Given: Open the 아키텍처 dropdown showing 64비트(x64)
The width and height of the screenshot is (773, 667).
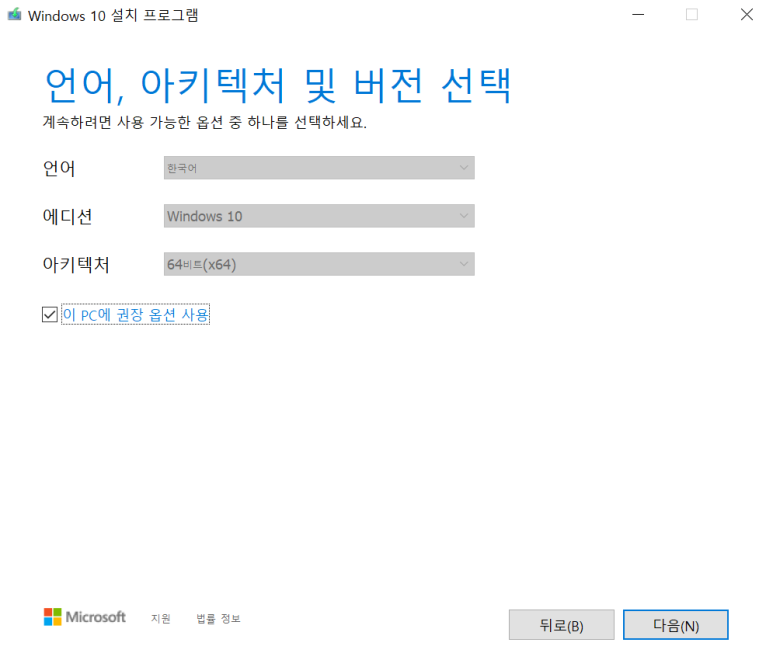Looking at the screenshot, I should tap(319, 264).
